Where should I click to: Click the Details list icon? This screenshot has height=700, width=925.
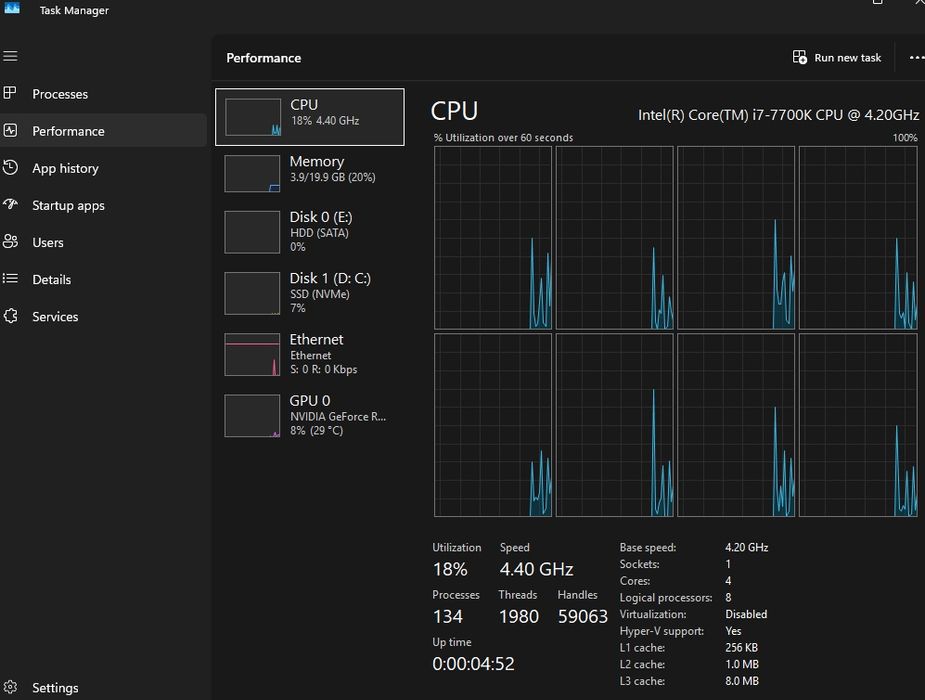(x=10, y=279)
